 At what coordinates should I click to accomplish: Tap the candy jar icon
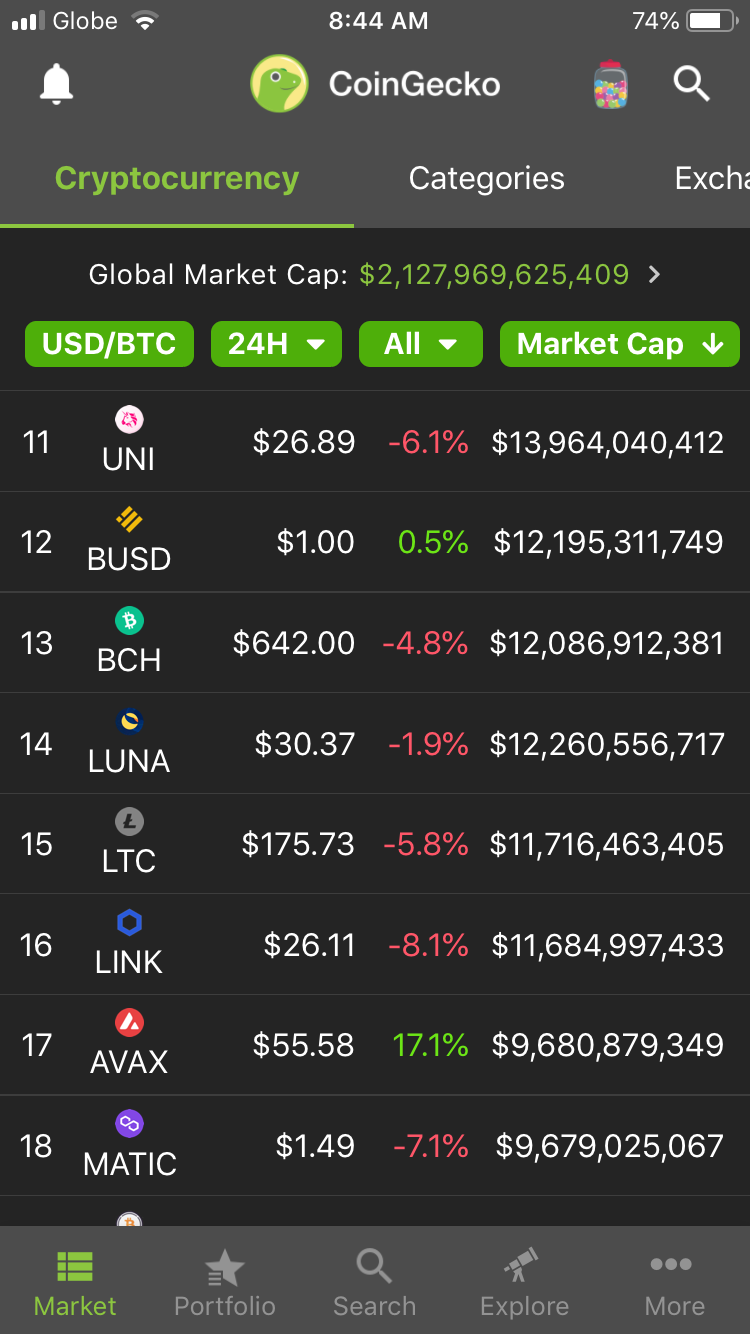pos(611,84)
